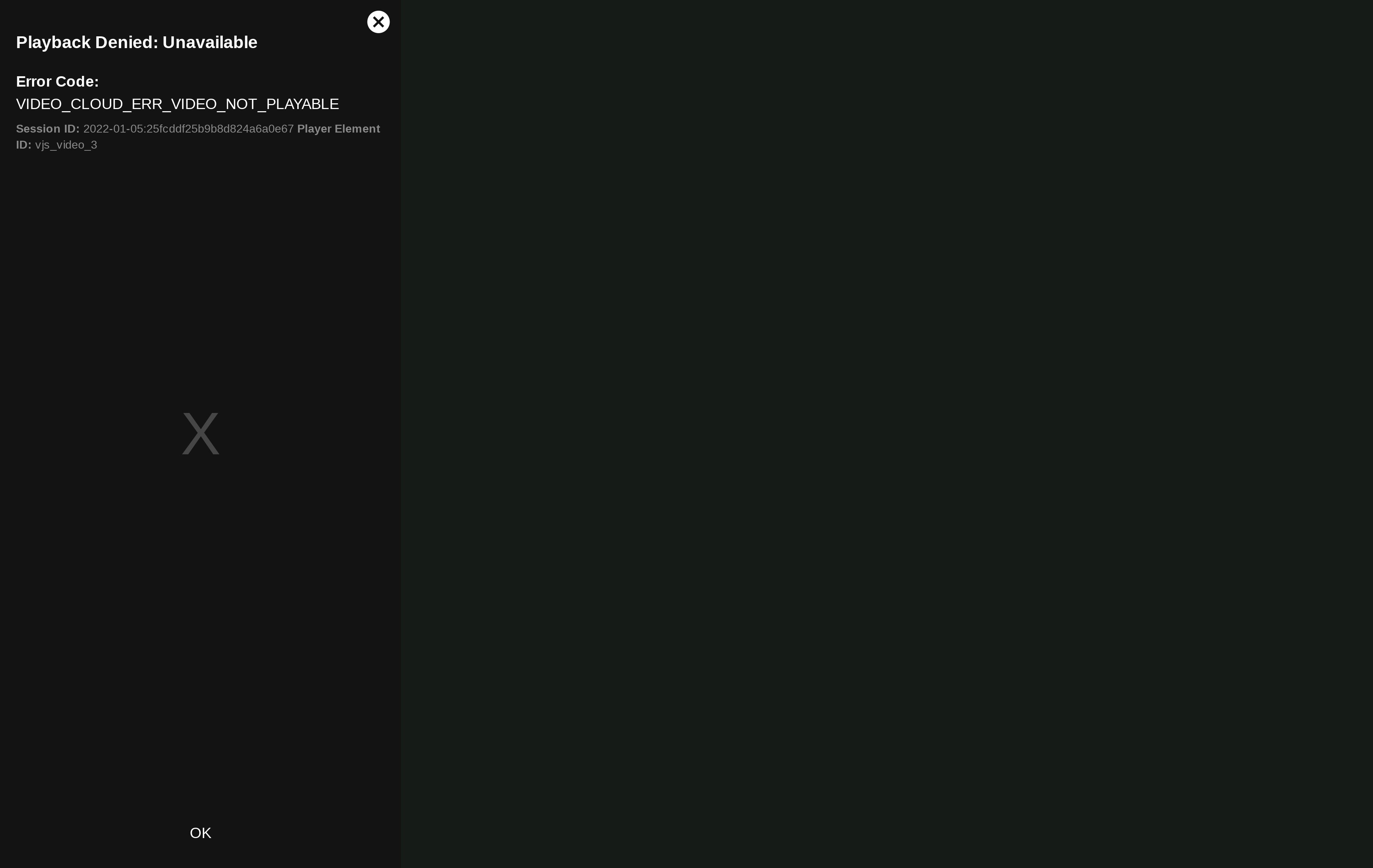This screenshot has width=1373, height=868.
Task: Click the Error Code label
Action: [x=57, y=82]
